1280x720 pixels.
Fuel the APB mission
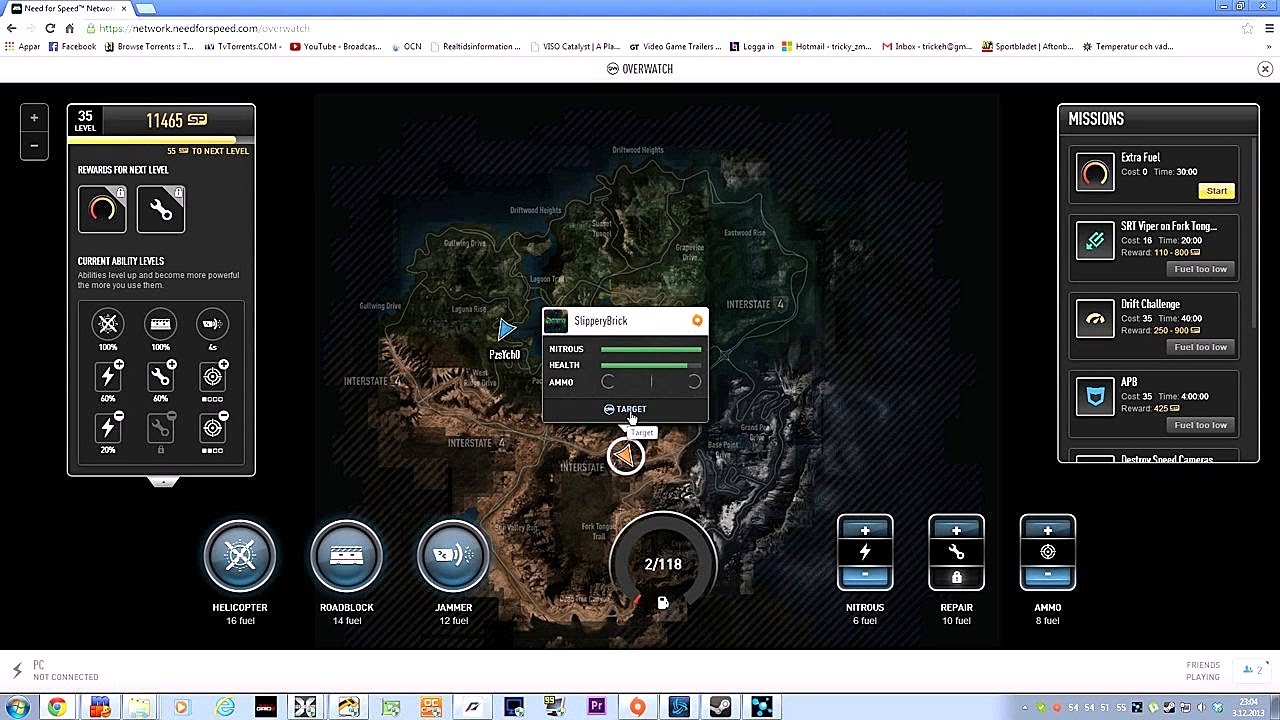pyautogui.click(x=1200, y=425)
